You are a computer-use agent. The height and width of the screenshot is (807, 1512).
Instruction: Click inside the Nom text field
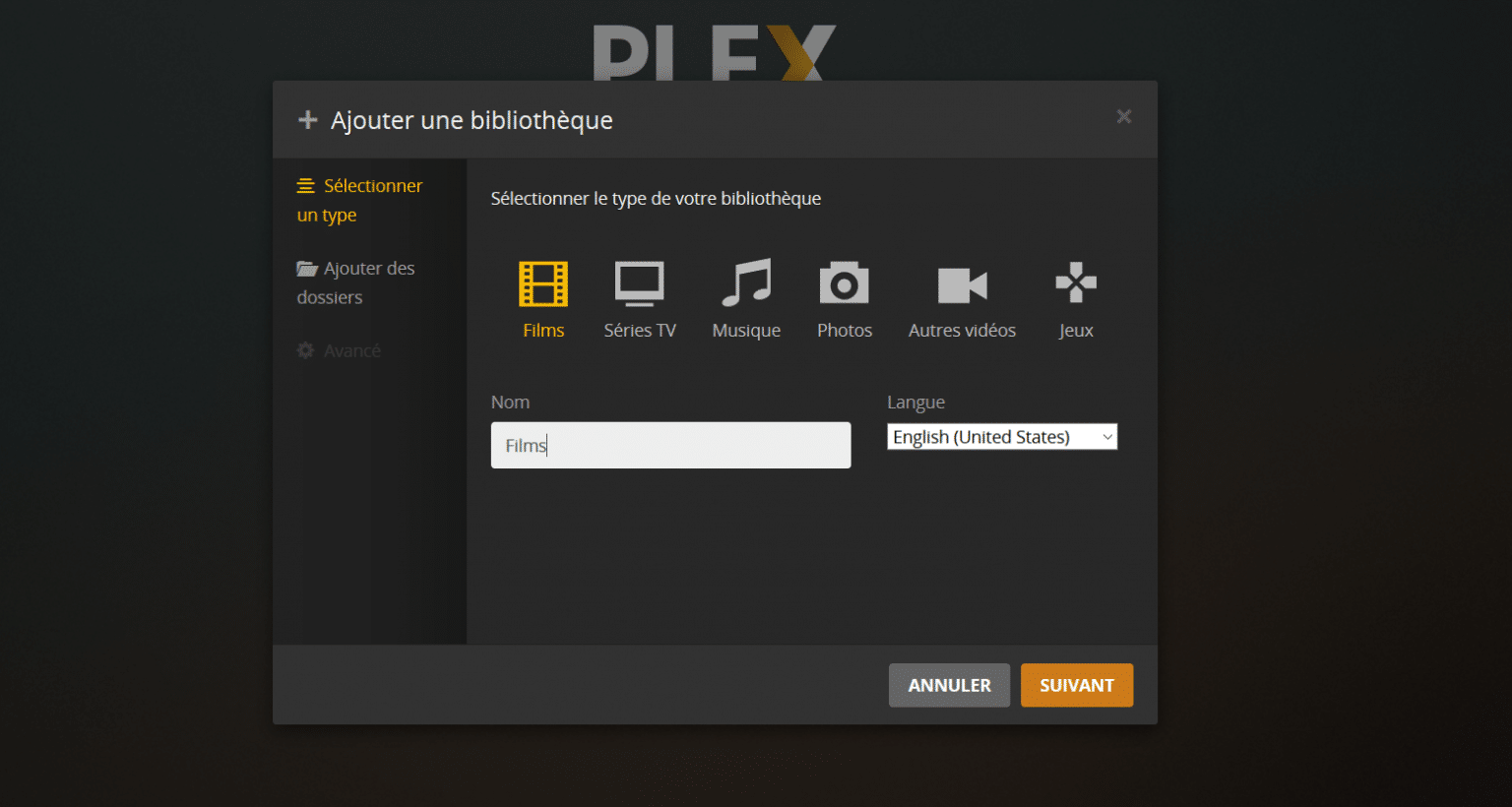point(670,445)
